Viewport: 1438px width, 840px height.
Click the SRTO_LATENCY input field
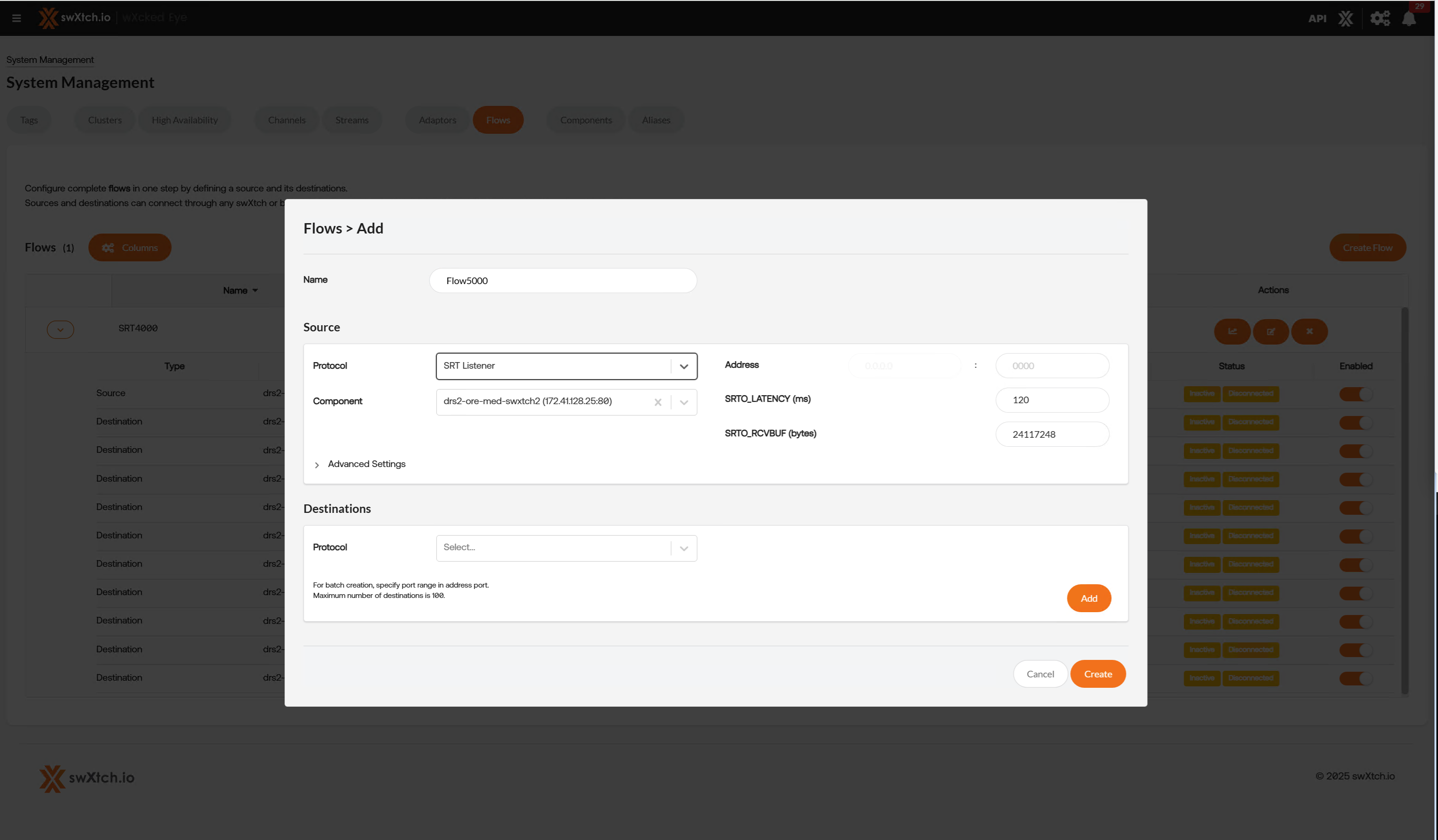click(x=1052, y=400)
